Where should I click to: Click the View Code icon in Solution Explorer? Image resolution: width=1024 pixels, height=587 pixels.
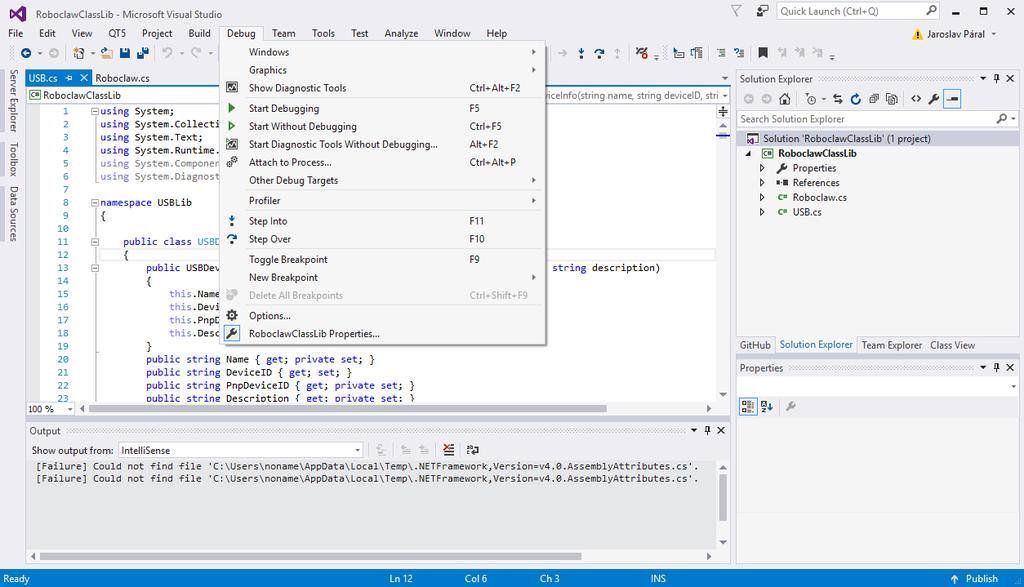916,99
